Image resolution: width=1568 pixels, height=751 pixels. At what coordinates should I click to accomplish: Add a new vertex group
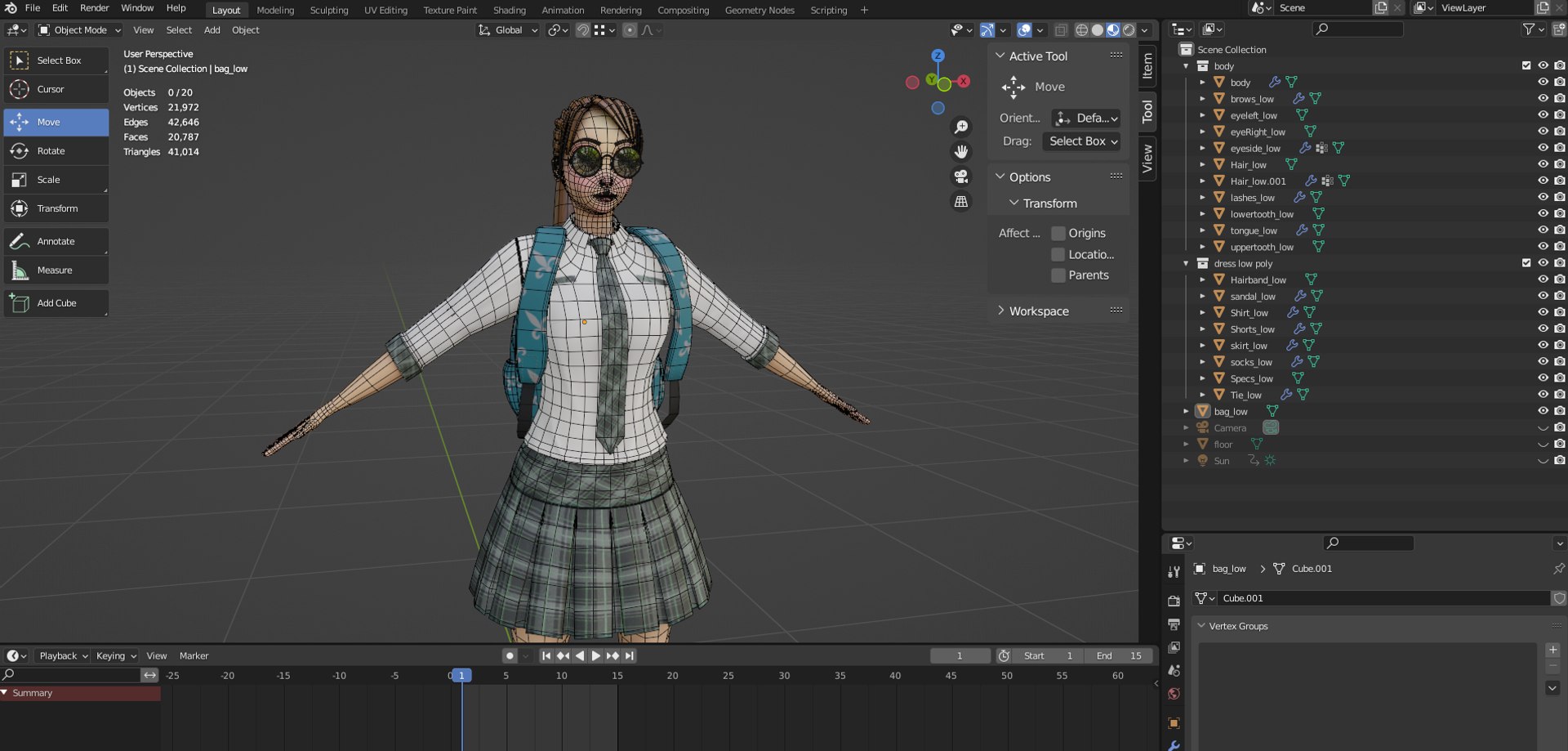point(1552,650)
